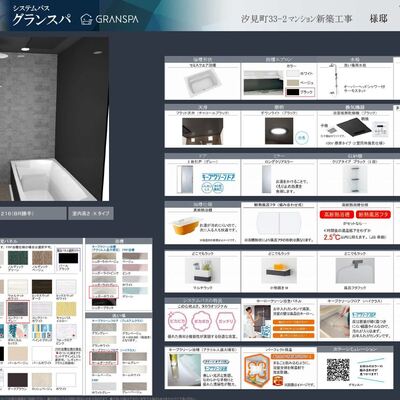Select the green Nordic wall panel swatch
Screen dimensions: 400x400
tap(18, 258)
